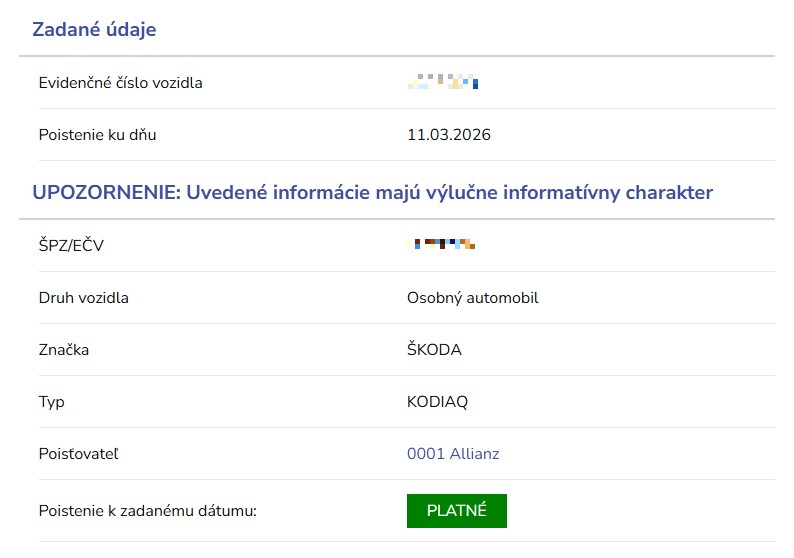
Task: Open the 0001 Allianz insurer link
Action: click(x=453, y=454)
